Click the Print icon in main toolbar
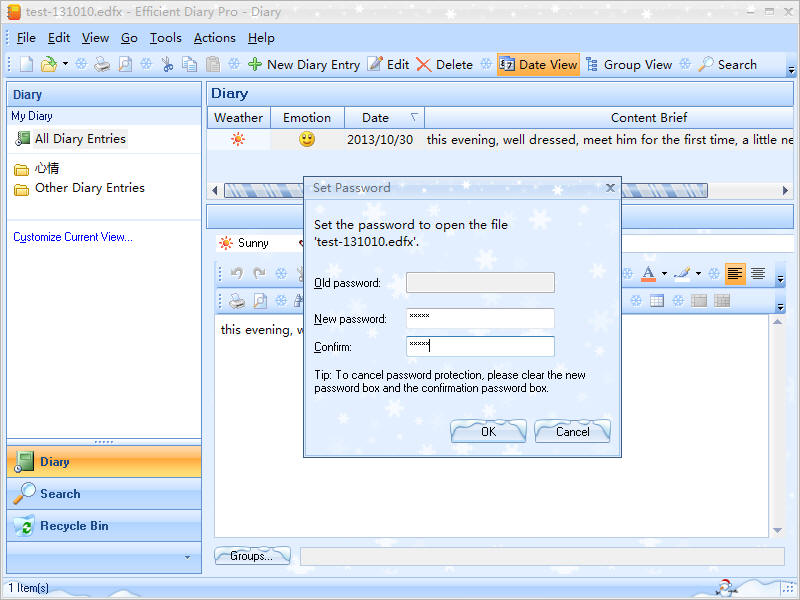 tap(102, 64)
